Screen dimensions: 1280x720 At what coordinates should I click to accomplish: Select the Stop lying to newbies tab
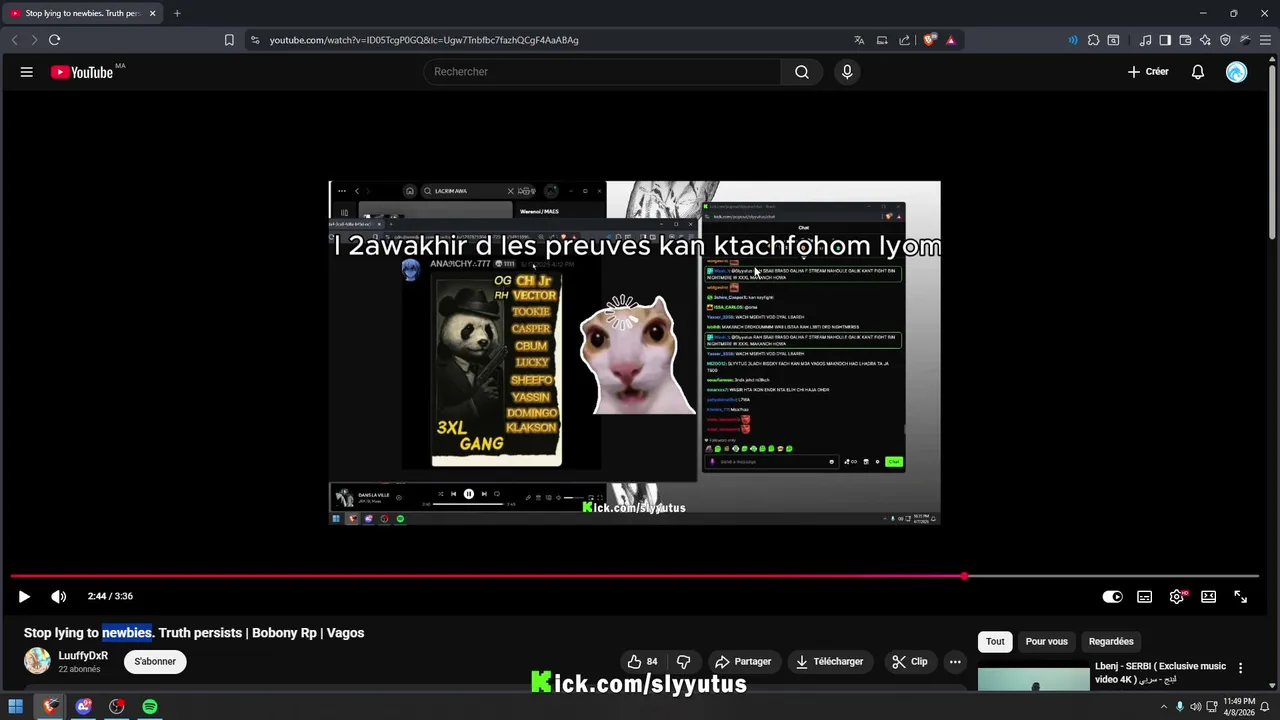click(x=83, y=13)
